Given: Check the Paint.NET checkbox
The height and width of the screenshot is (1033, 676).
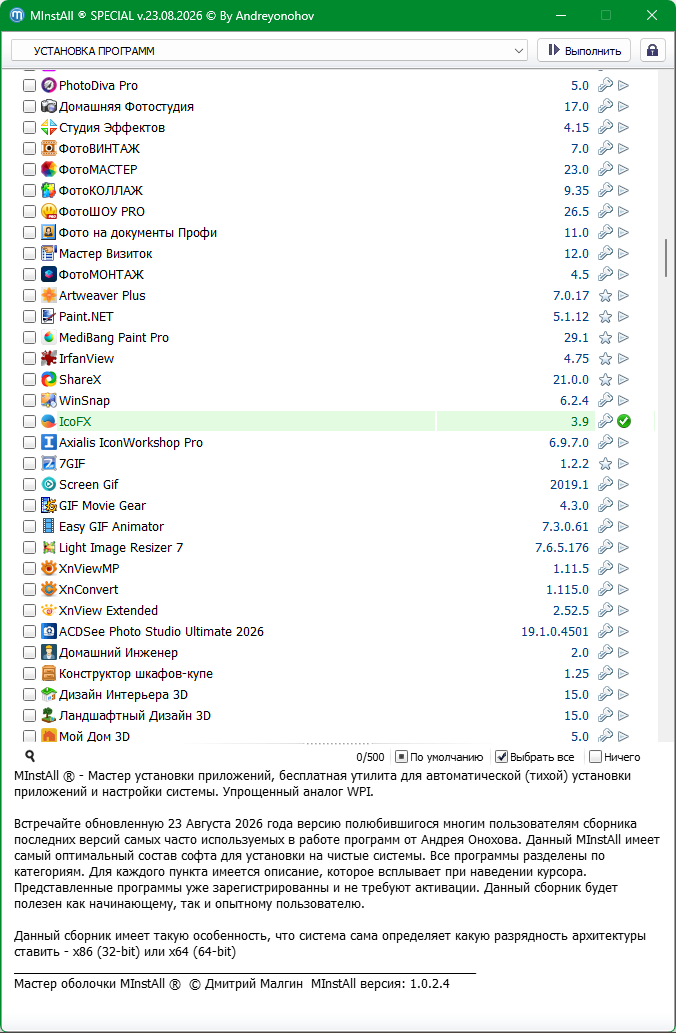Looking at the screenshot, I should pyautogui.click(x=29, y=317).
